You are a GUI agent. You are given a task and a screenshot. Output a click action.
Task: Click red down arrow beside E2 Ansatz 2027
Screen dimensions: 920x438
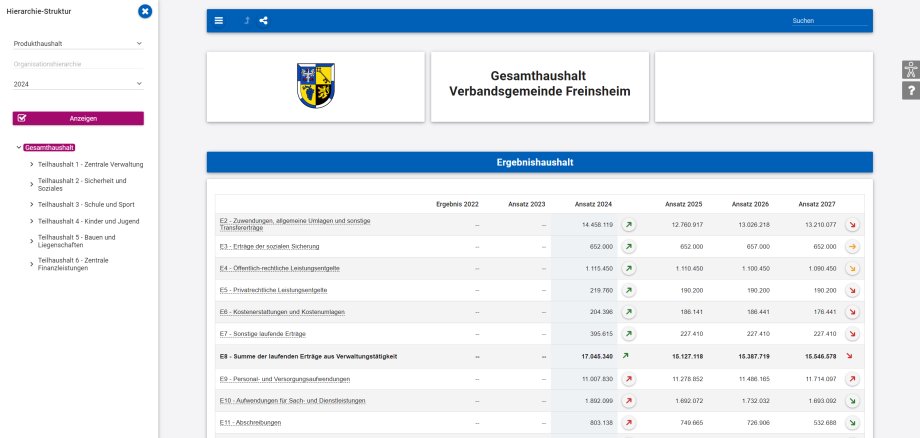(853, 225)
